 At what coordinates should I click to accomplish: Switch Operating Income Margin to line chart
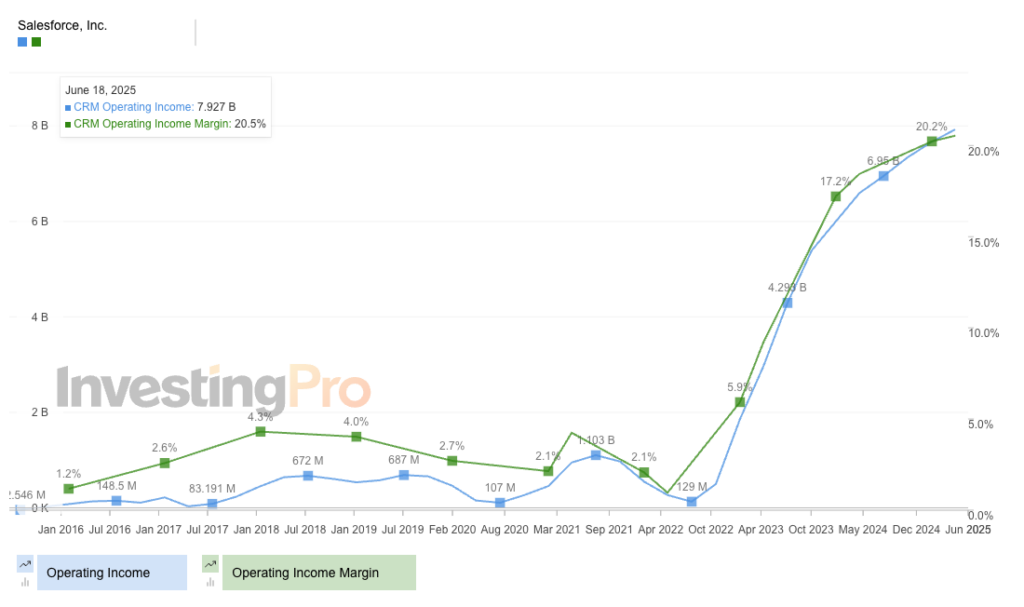(x=210, y=565)
